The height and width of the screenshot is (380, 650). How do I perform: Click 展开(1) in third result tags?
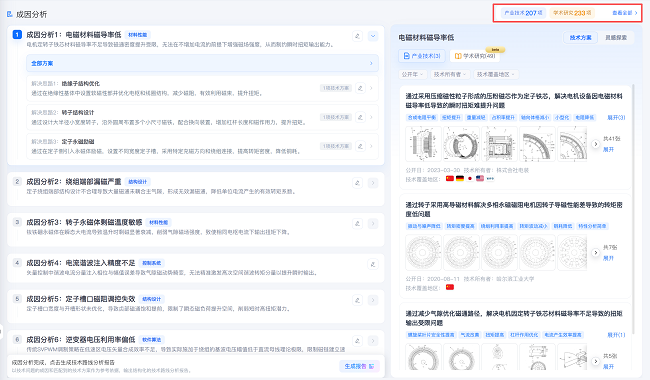click(x=616, y=335)
